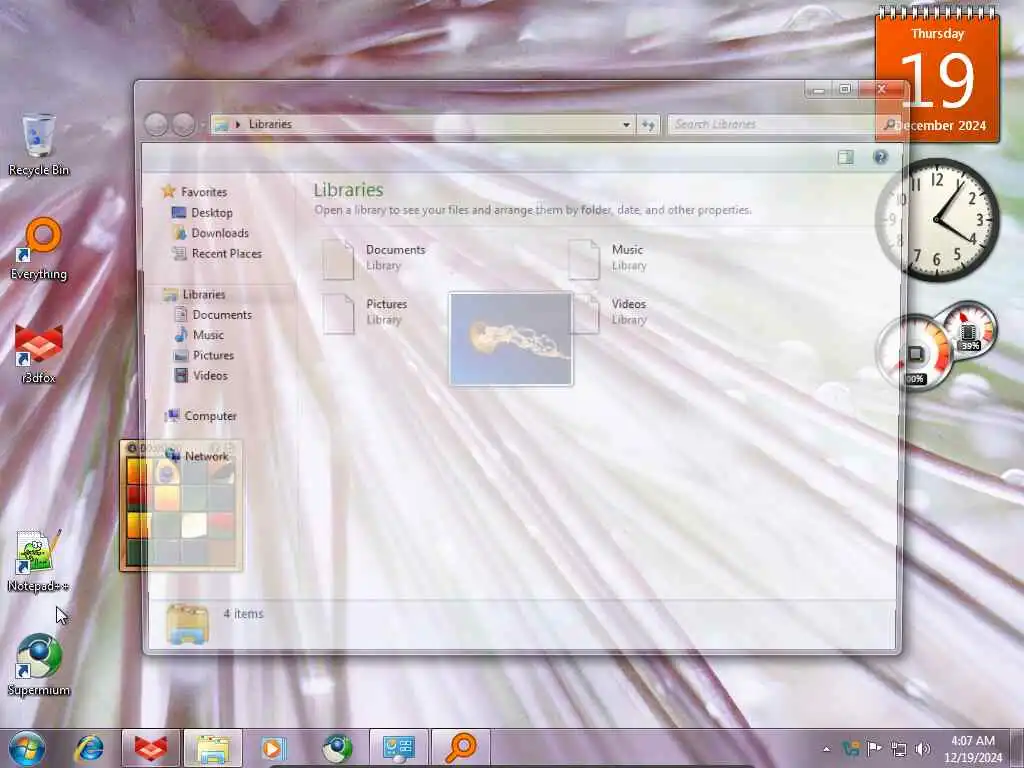Image resolution: width=1024 pixels, height=768 pixels.
Task: Show hidden system tray icons
Action: point(826,749)
